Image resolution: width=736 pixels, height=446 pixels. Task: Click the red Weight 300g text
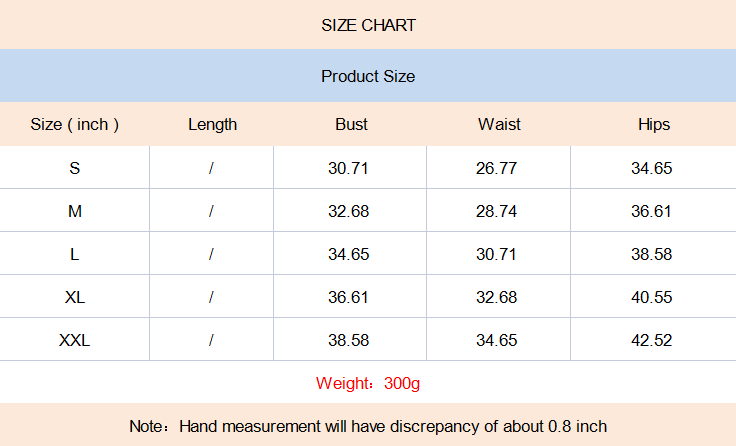368,383
